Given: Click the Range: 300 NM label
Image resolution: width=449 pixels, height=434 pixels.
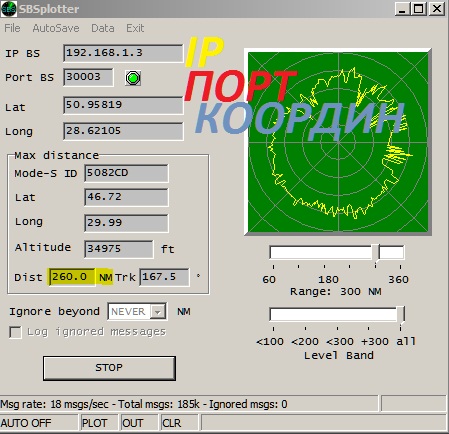Looking at the screenshot, I should point(336,292).
